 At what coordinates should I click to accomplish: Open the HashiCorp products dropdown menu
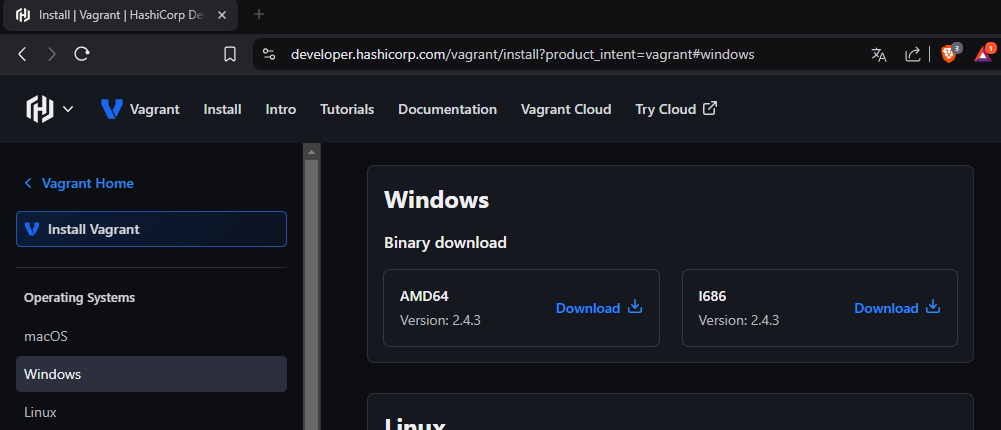pos(50,109)
